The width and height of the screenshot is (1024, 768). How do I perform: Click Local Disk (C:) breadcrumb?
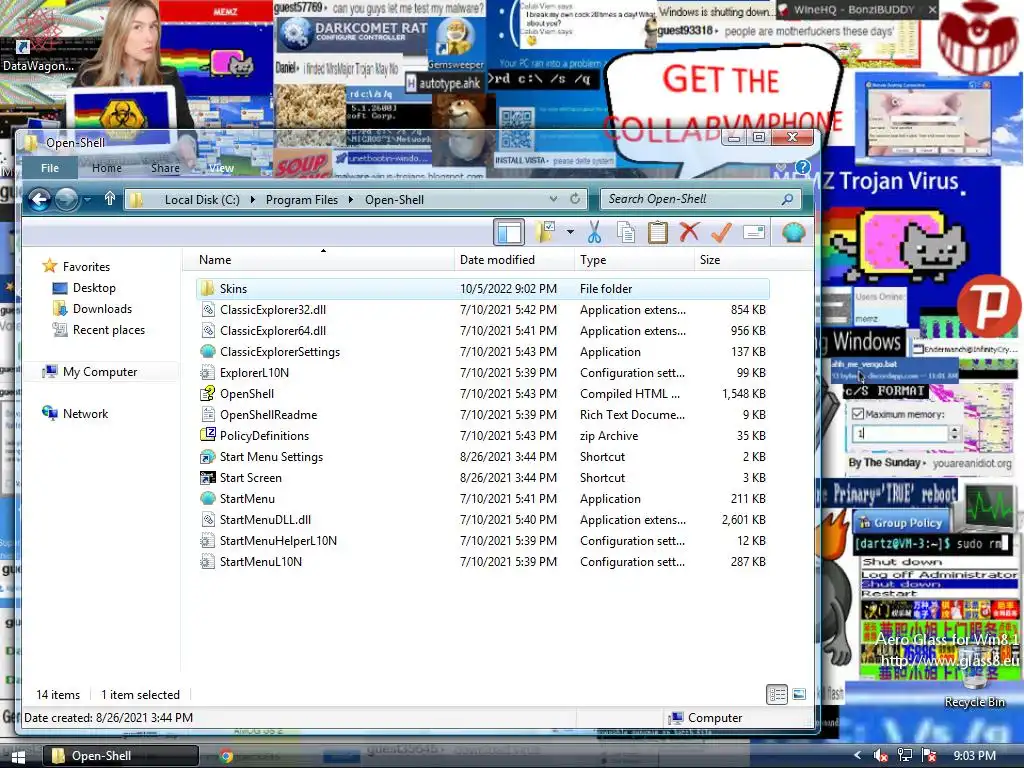(202, 199)
